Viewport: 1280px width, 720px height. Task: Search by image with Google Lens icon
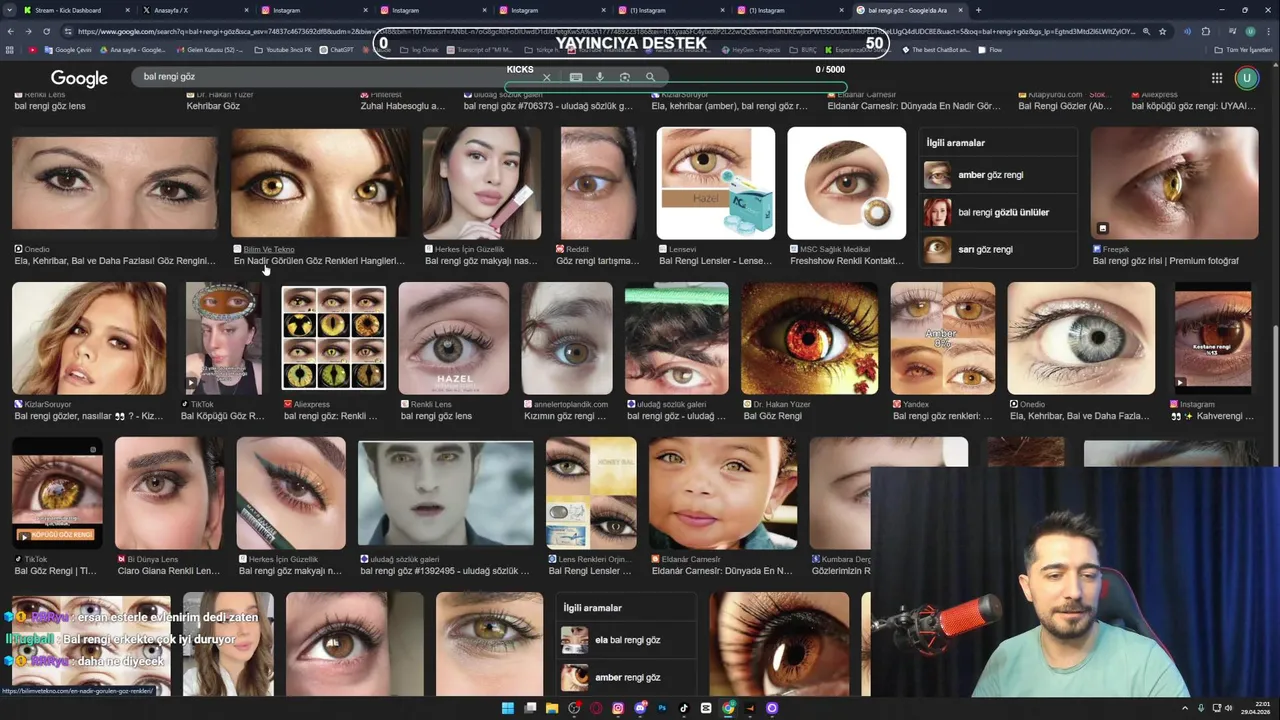625,77
